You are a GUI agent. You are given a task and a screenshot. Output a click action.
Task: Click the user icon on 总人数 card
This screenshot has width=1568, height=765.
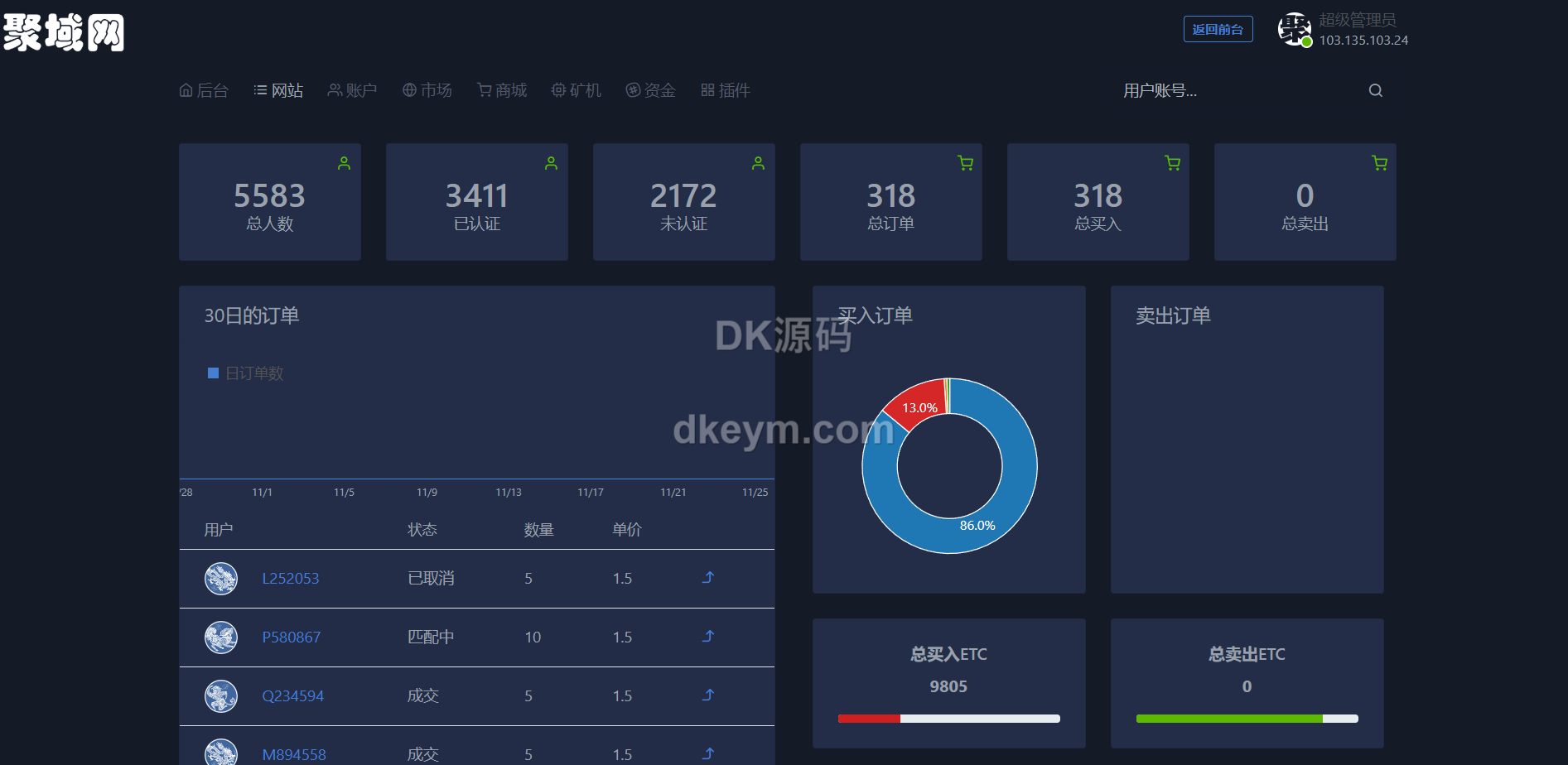tap(344, 163)
